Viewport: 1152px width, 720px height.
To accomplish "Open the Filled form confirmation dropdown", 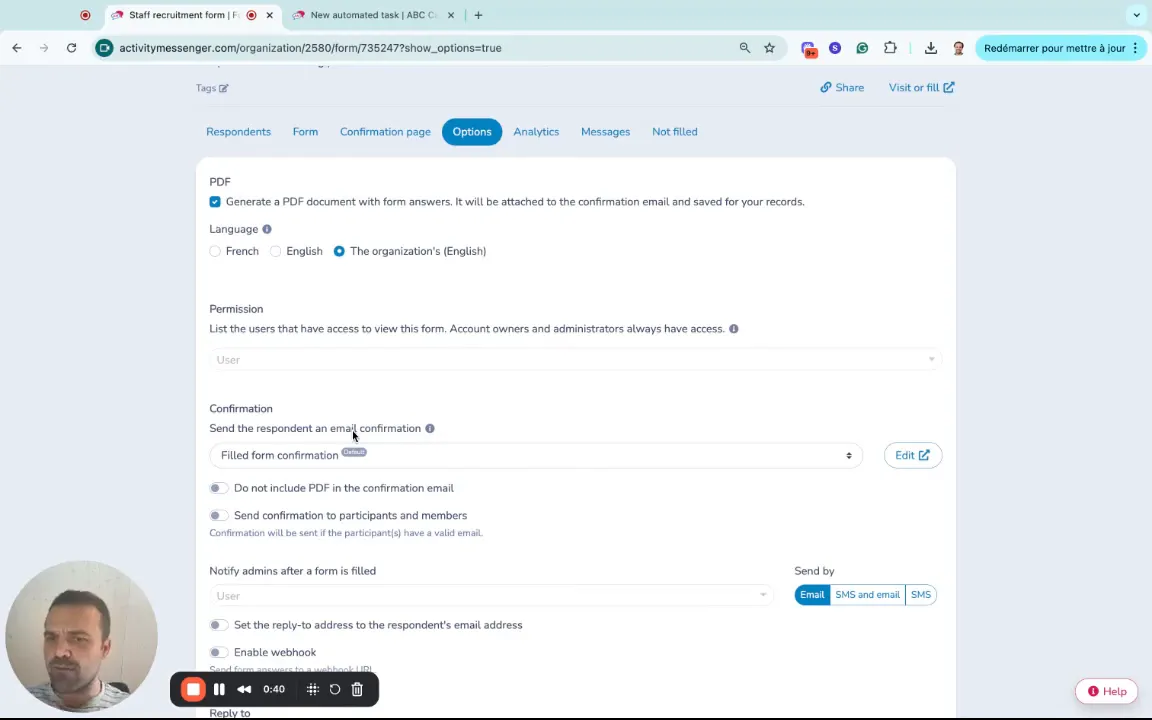I will 535,455.
